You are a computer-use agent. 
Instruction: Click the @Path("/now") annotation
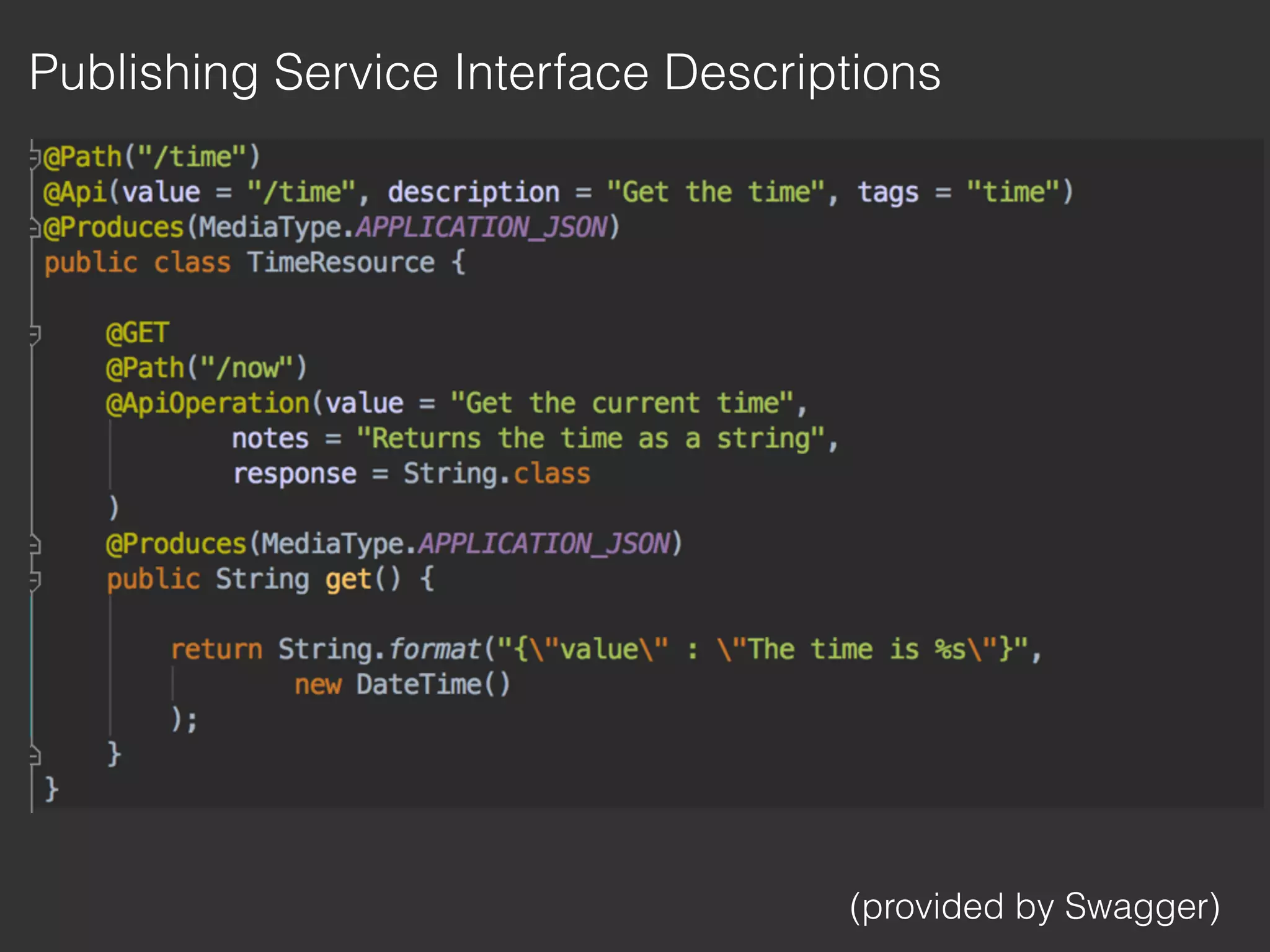coord(206,368)
